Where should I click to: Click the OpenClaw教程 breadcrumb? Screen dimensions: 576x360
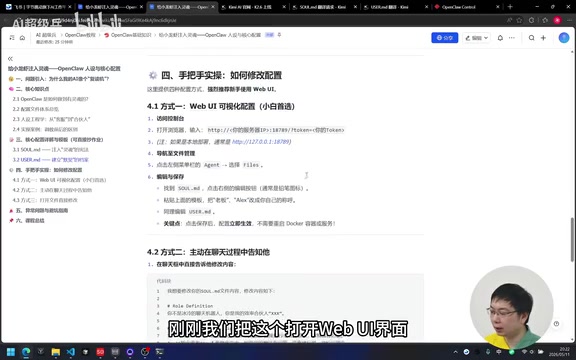click(x=80, y=35)
